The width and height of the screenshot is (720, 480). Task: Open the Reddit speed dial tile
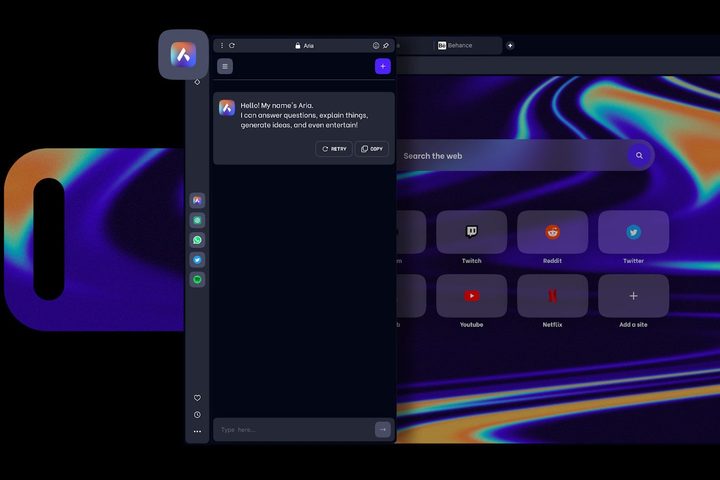(552, 232)
